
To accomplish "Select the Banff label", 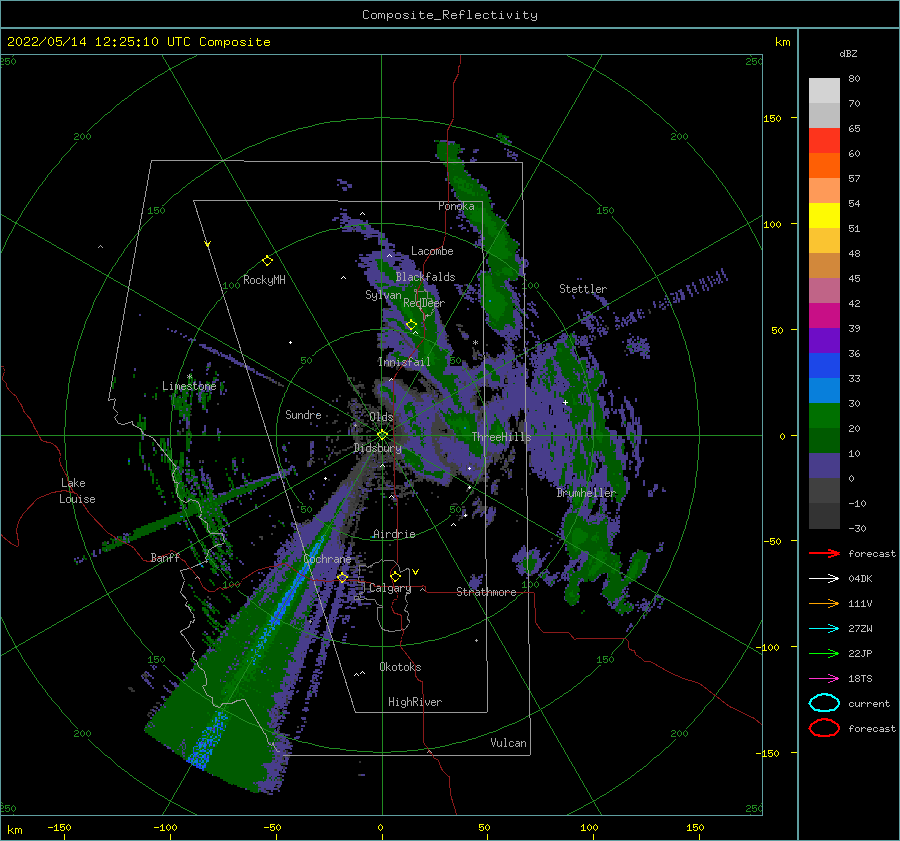I will [165, 557].
